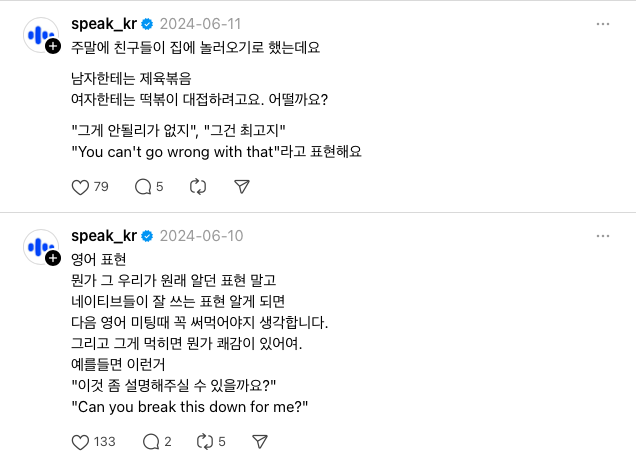Click verified badge on the June 11 post

click(x=146, y=24)
